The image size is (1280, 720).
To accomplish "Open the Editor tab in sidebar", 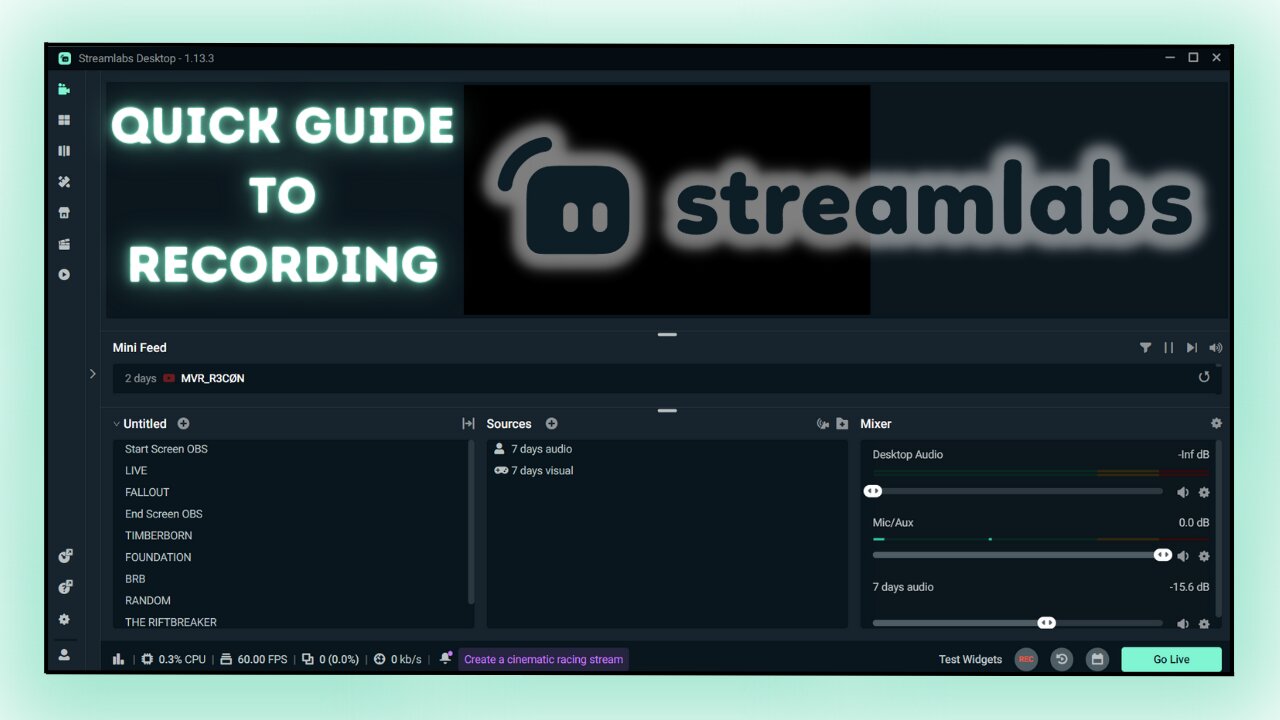I will tap(64, 89).
